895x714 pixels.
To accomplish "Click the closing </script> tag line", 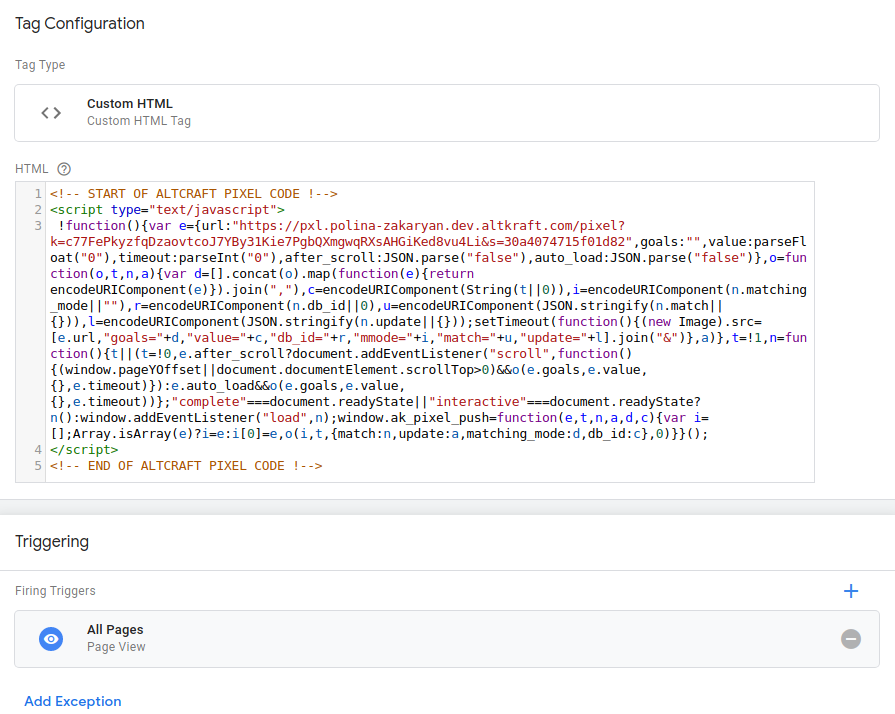I will (84, 450).
